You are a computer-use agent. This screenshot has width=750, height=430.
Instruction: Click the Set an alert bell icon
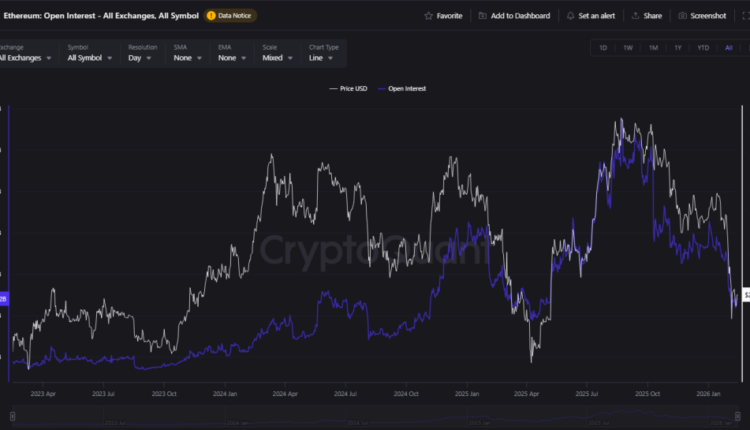click(570, 16)
